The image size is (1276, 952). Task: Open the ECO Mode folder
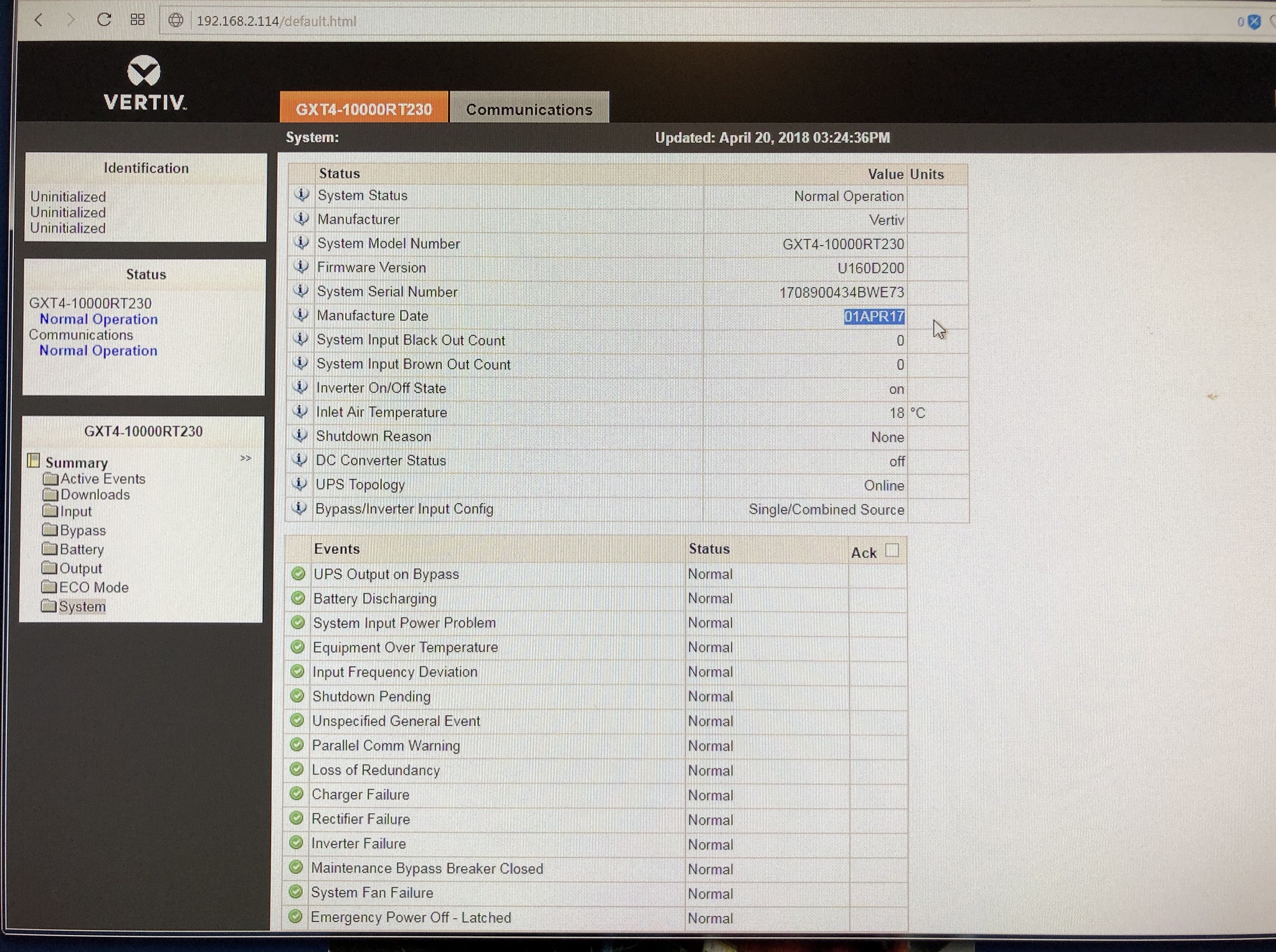[x=93, y=588]
